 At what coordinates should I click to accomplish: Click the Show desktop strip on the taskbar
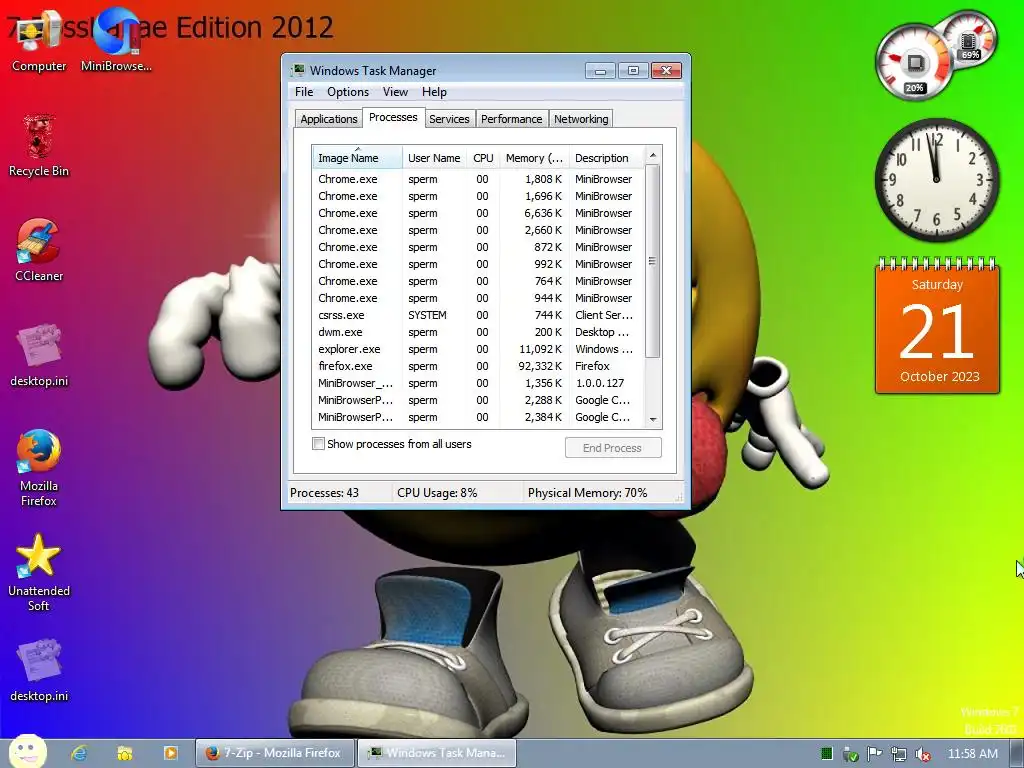(x=1017, y=753)
